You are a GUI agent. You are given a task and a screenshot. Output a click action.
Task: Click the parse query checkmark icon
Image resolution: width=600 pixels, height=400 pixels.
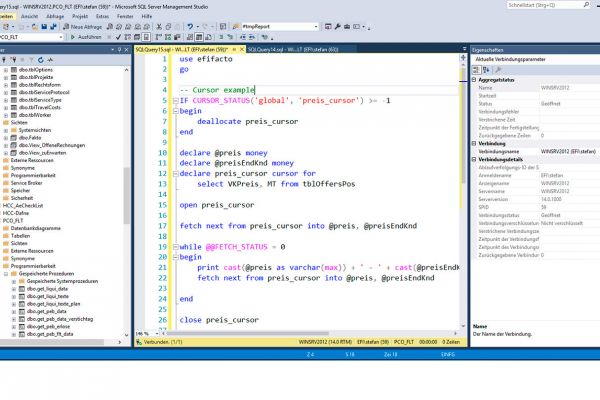point(118,37)
